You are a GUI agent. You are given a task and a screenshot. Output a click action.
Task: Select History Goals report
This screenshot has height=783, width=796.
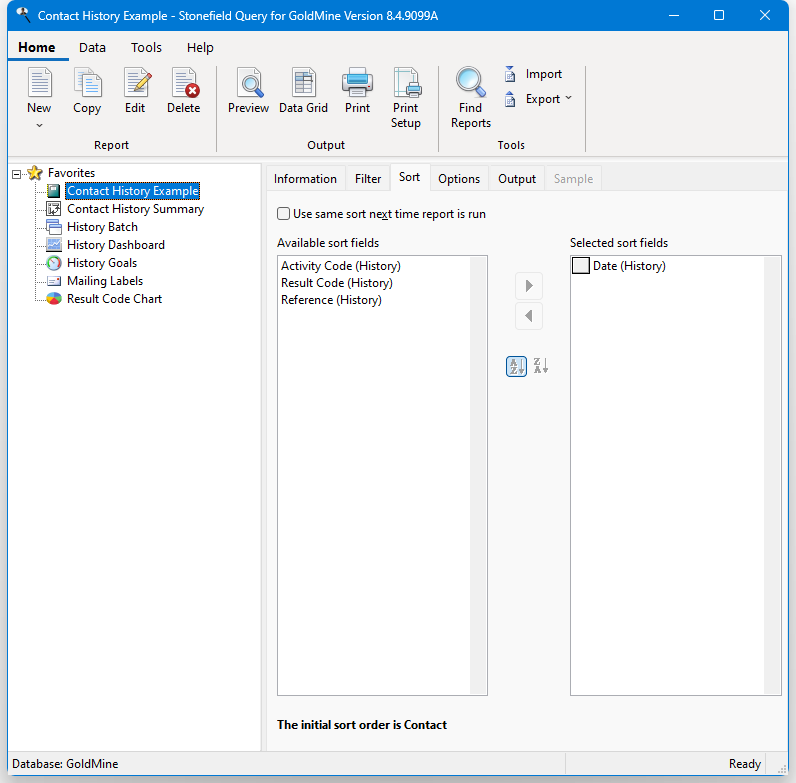tap(102, 263)
